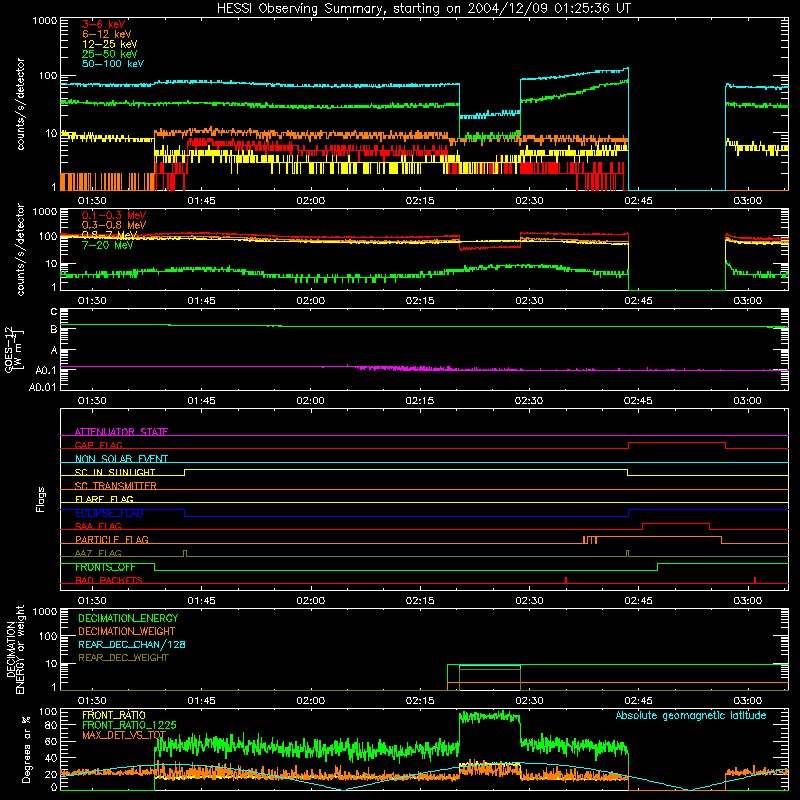This screenshot has width=800, height=800.
Task: Select the DECIMATION_WEIGHT legend label
Action: 127,631
